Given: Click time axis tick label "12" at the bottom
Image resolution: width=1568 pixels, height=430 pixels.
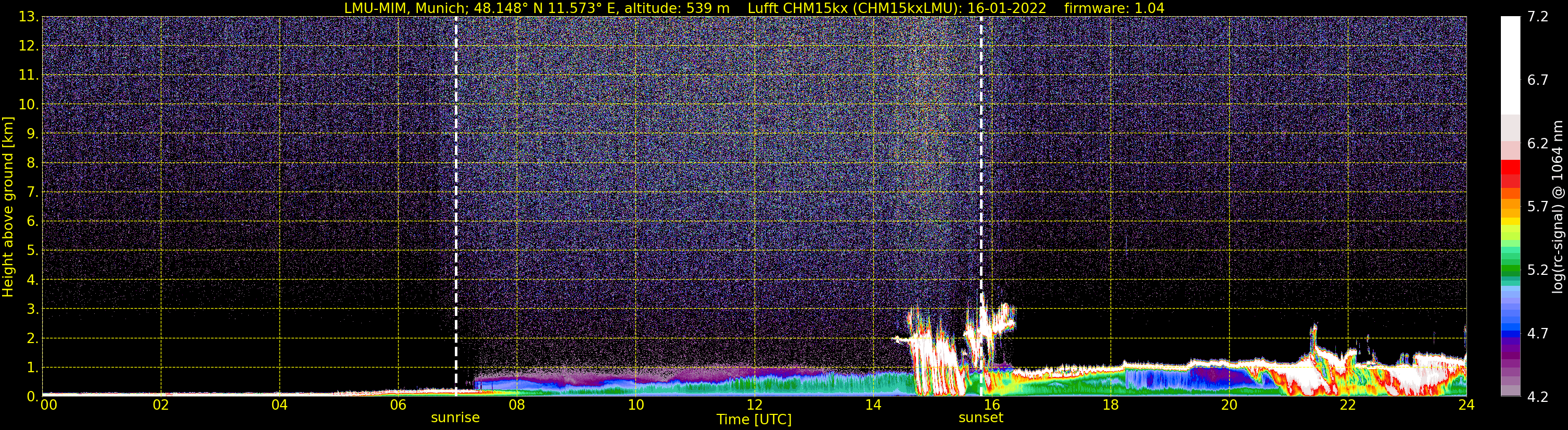Looking at the screenshot, I should [754, 405].
